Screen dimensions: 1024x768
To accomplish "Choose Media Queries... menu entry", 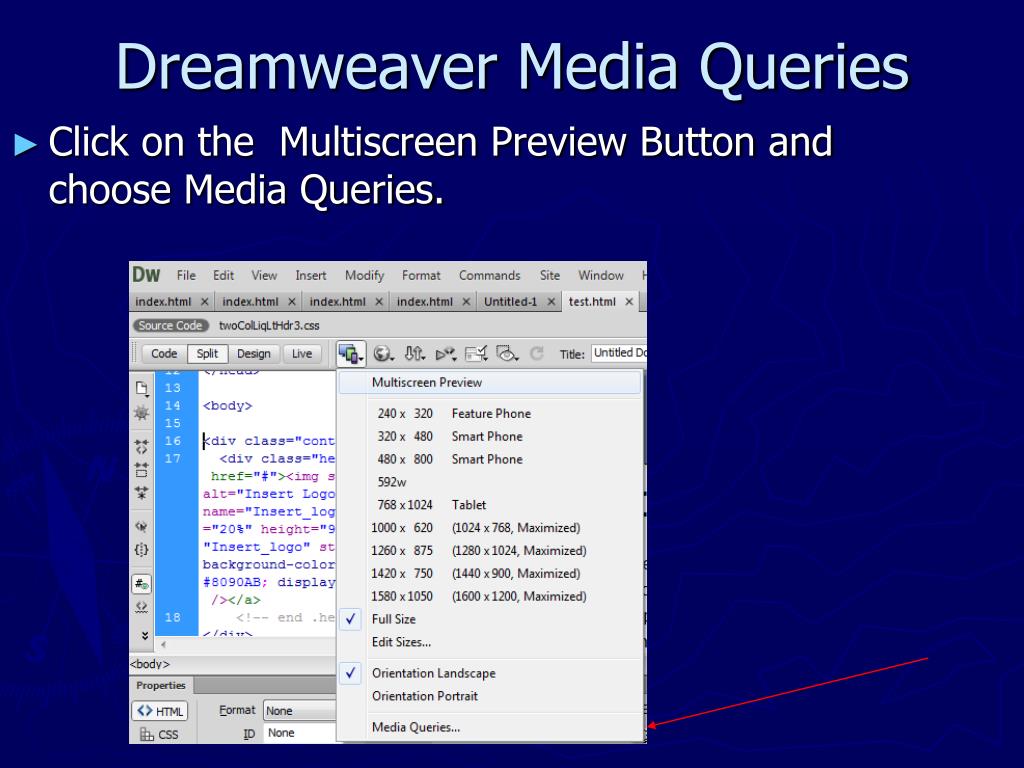I will click(490, 728).
